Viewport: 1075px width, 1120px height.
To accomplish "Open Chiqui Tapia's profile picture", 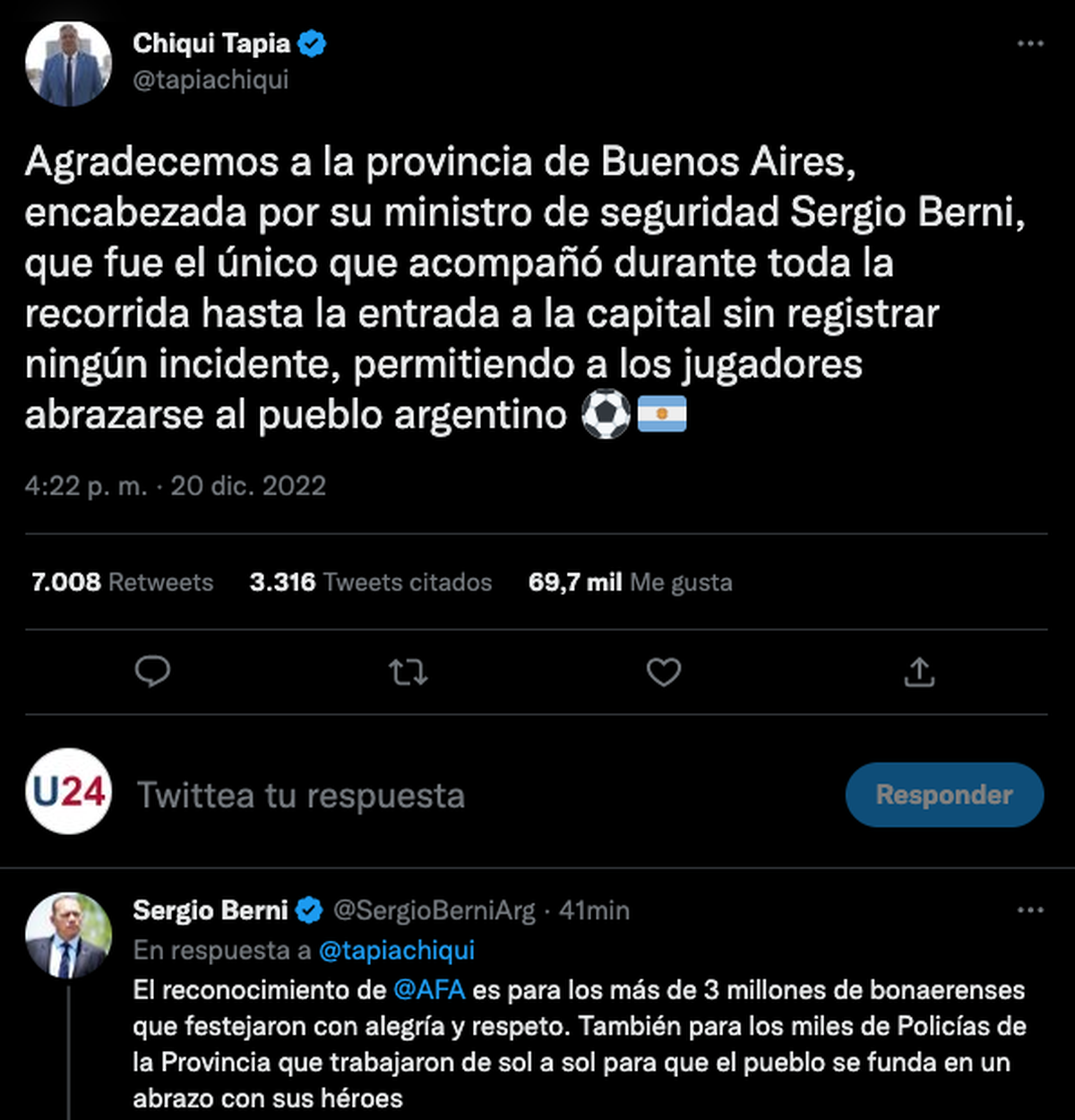I will pyautogui.click(x=68, y=64).
